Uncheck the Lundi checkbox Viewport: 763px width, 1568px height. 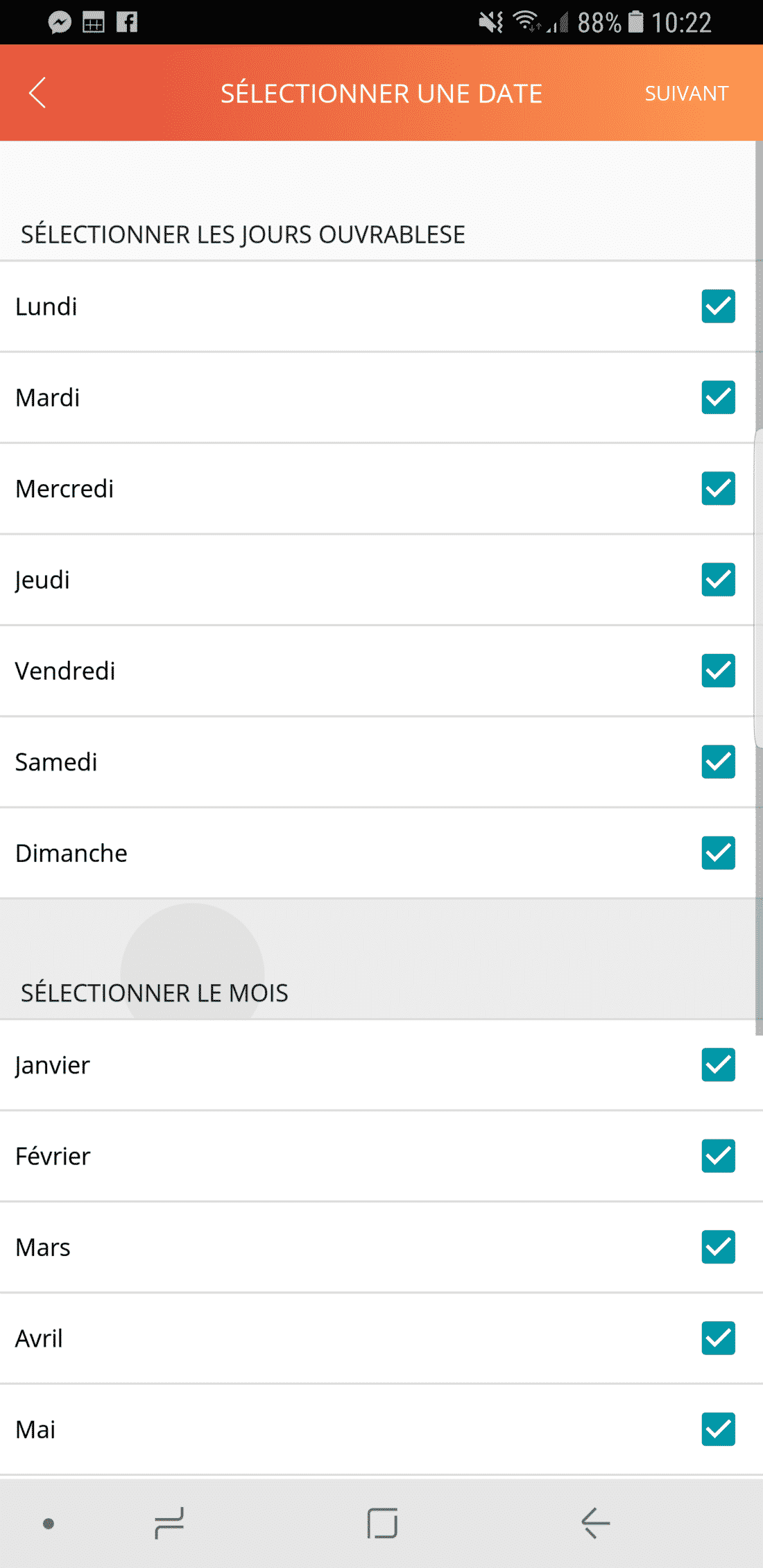(718, 307)
